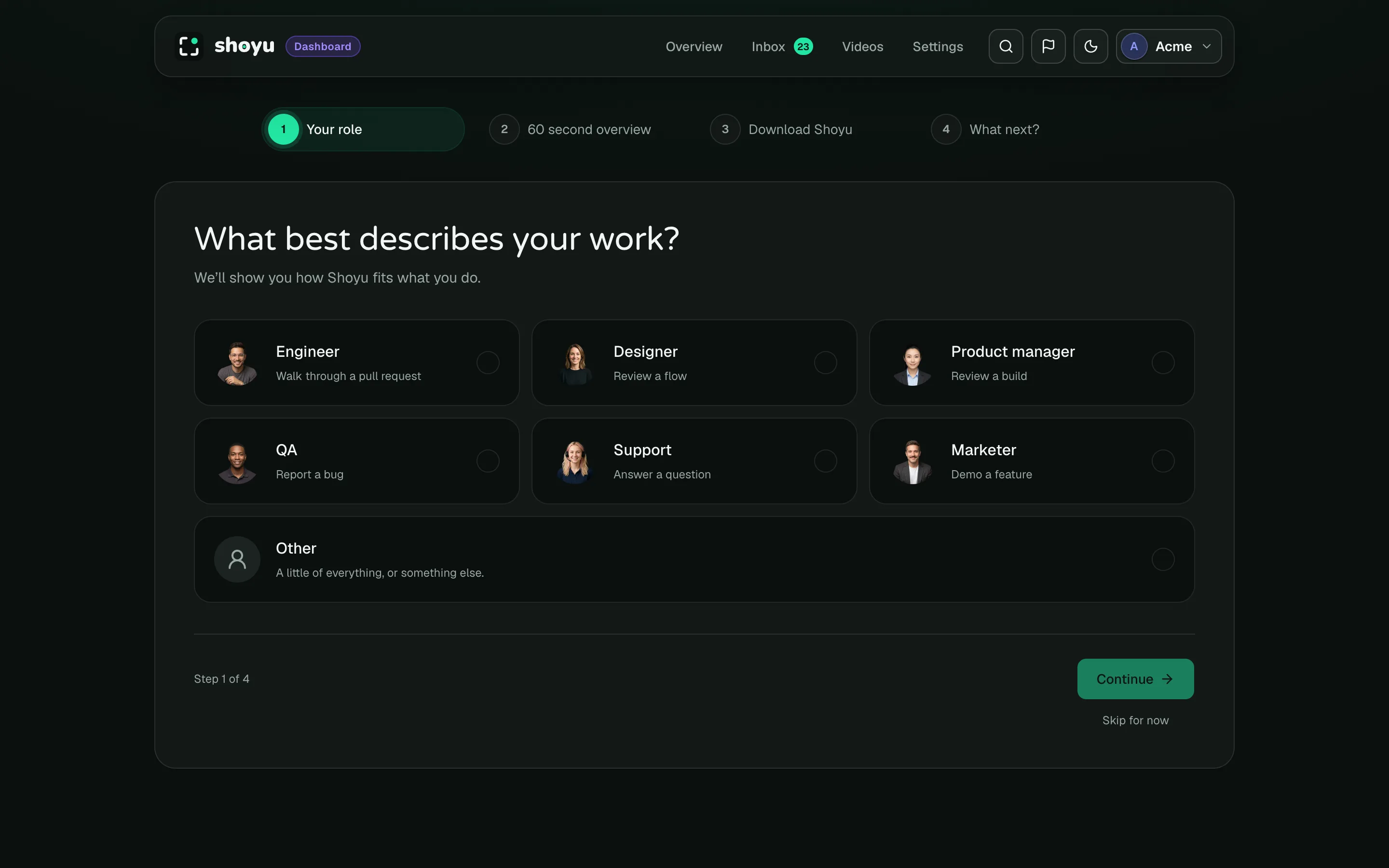Click 'A little of everything, or something else.'
Screen dimensions: 1389x868
point(380,573)
